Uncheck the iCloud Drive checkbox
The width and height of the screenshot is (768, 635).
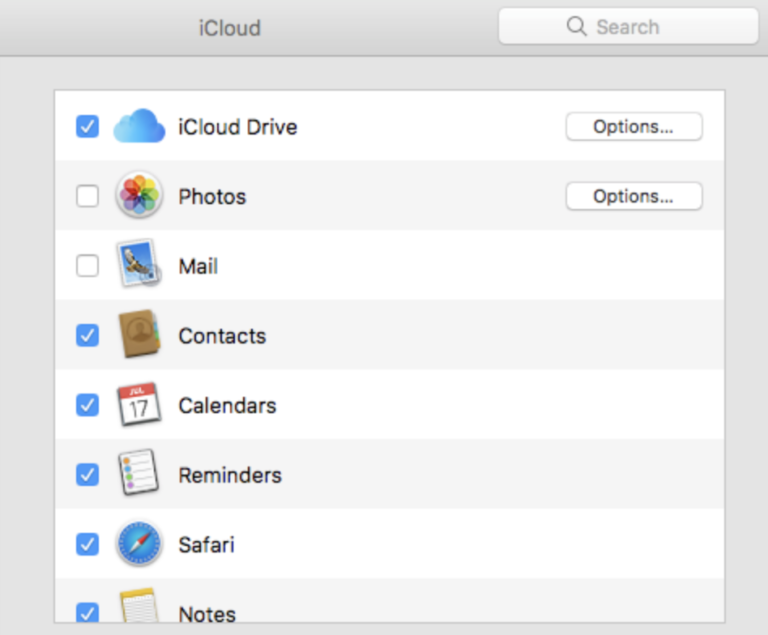click(87, 126)
